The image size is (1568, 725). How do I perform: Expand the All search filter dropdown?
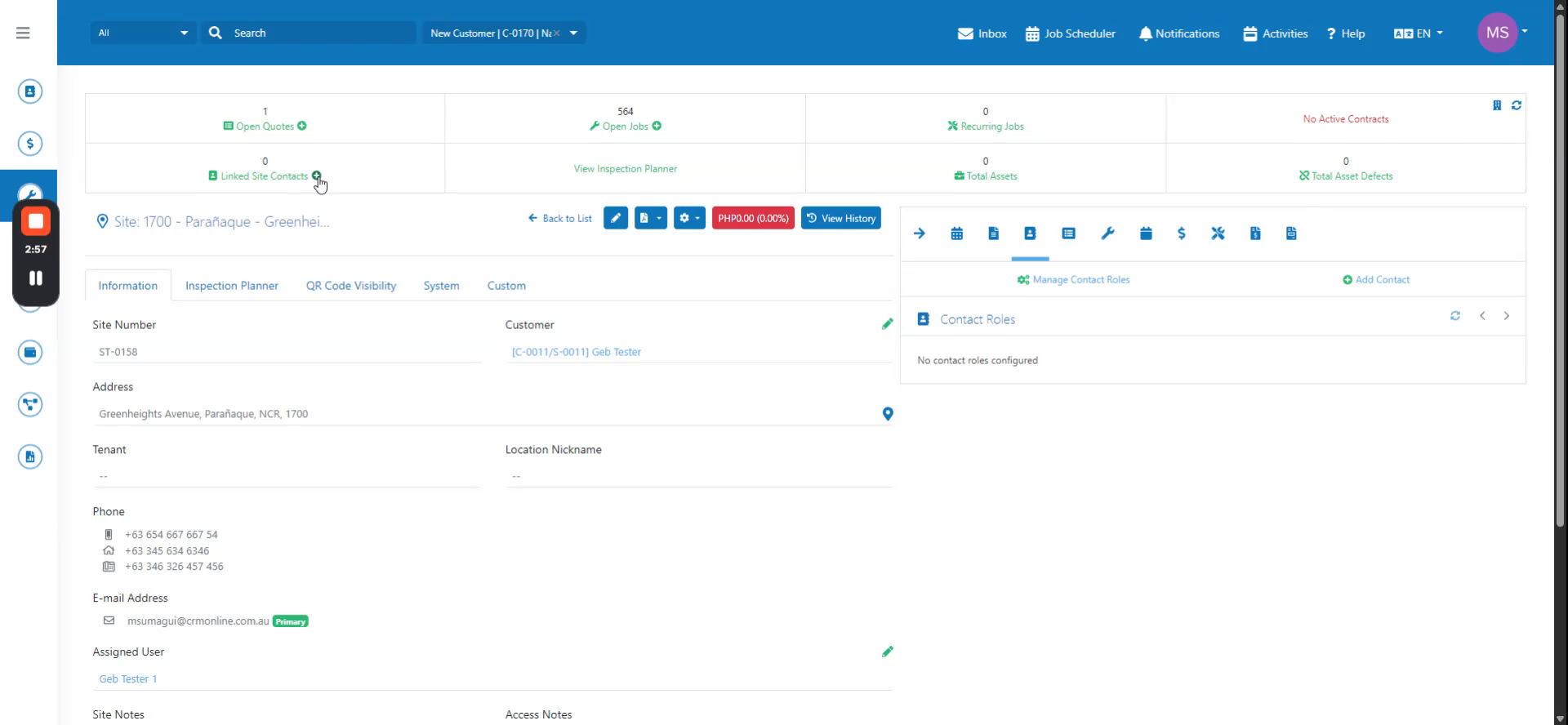point(143,33)
